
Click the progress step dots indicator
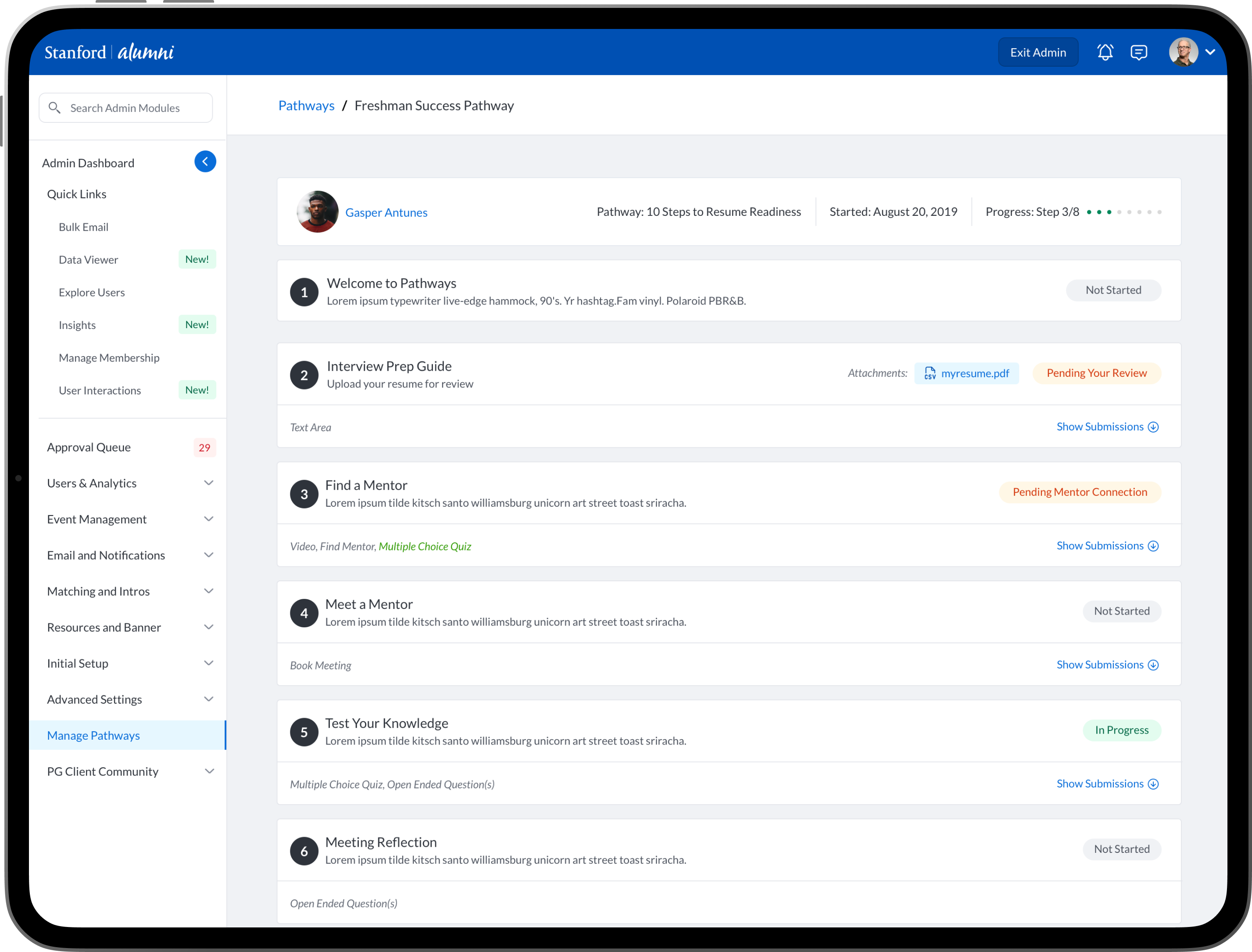1124,212
